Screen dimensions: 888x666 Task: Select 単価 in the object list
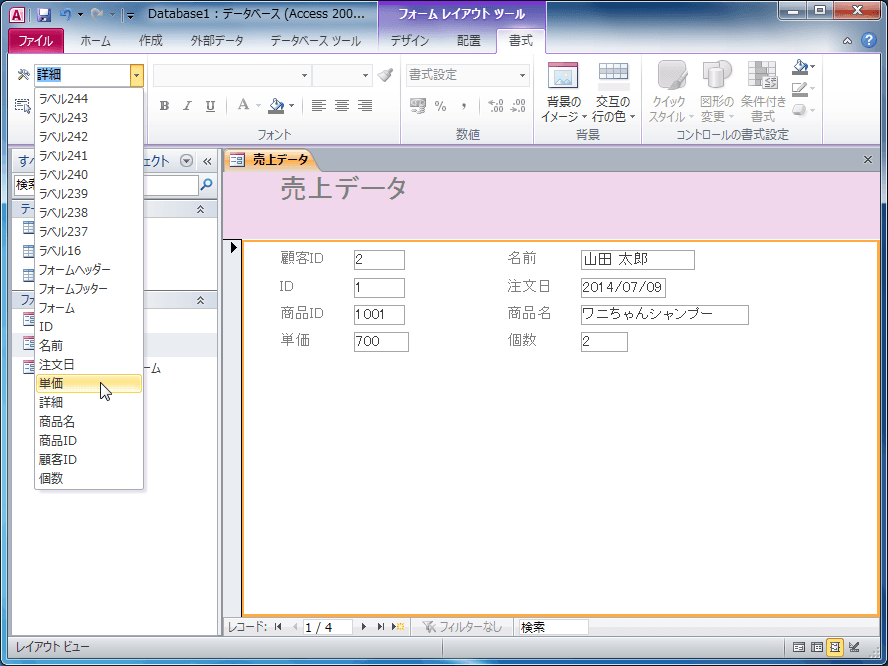pyautogui.click(x=88, y=383)
